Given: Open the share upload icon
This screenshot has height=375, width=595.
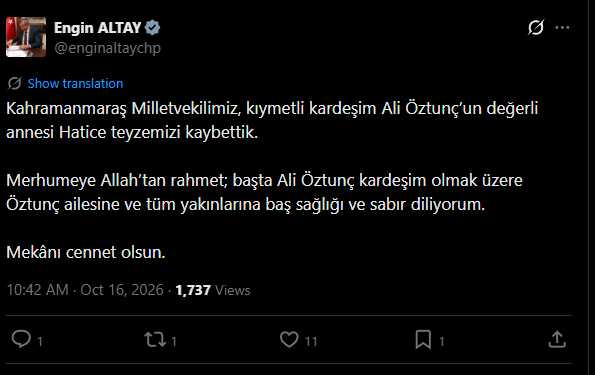Looking at the screenshot, I should 557,339.
